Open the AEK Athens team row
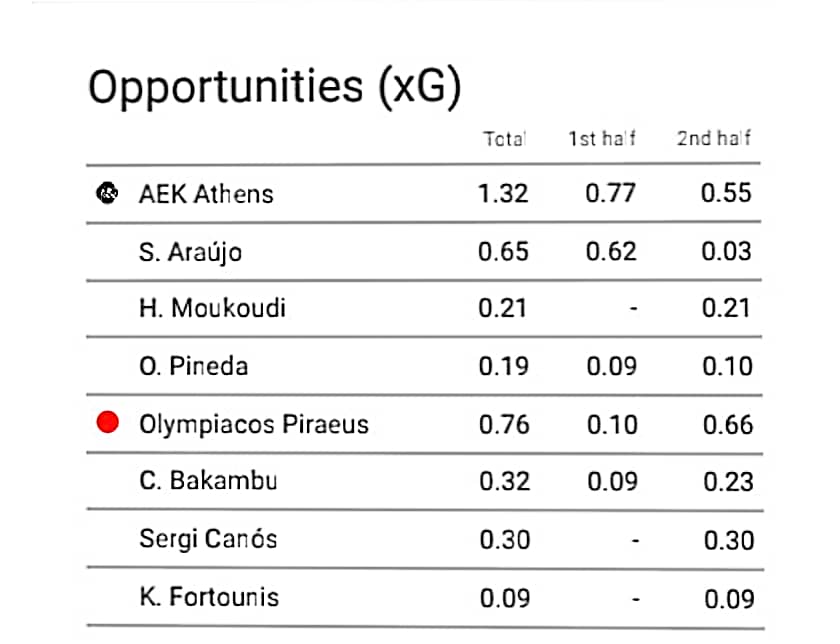The width and height of the screenshot is (840, 644). click(x=424, y=193)
